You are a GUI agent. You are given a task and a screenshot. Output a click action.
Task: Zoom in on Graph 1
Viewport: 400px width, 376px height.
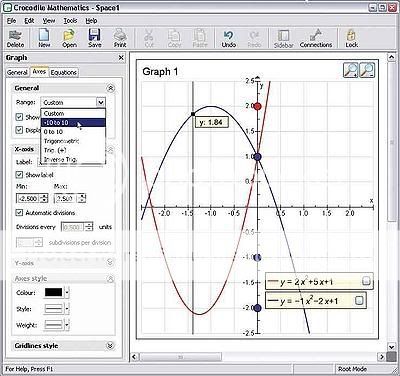click(x=351, y=70)
